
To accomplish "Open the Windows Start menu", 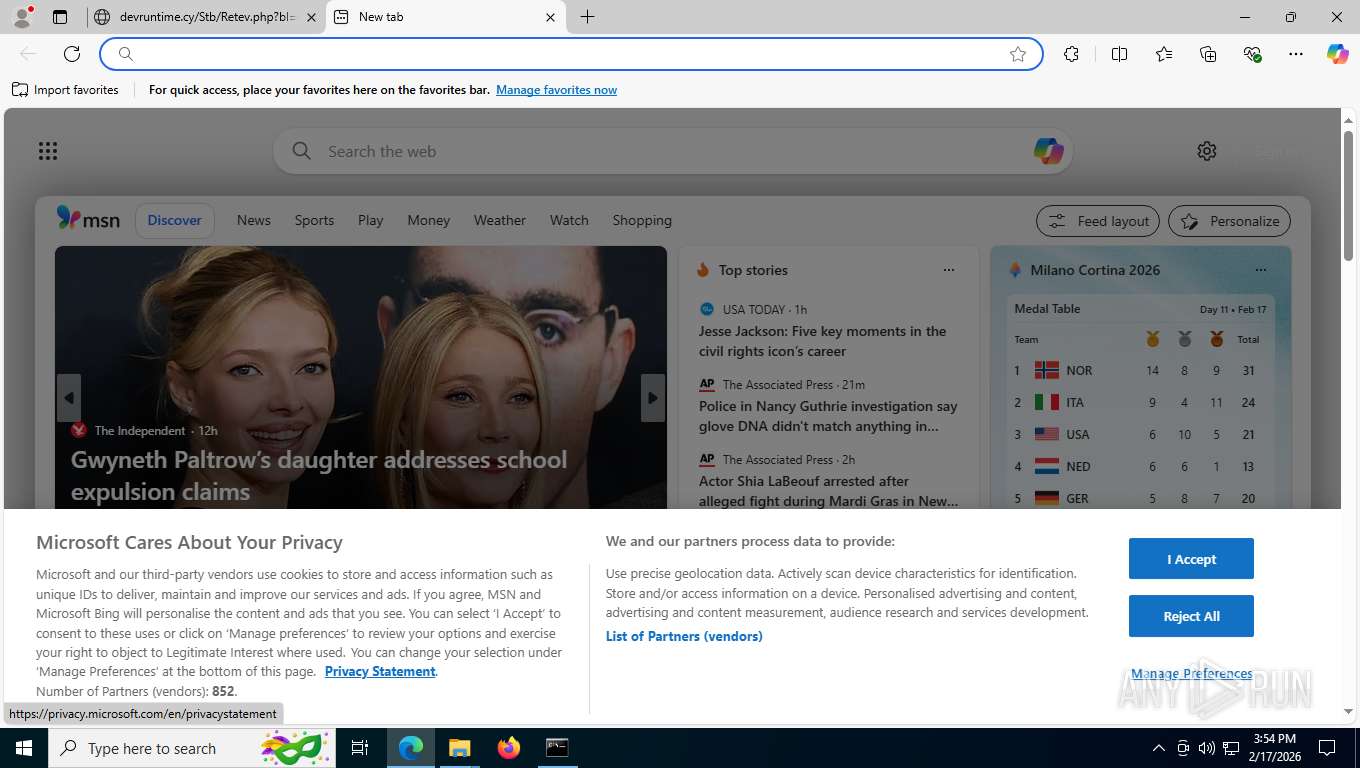I will click(24, 747).
